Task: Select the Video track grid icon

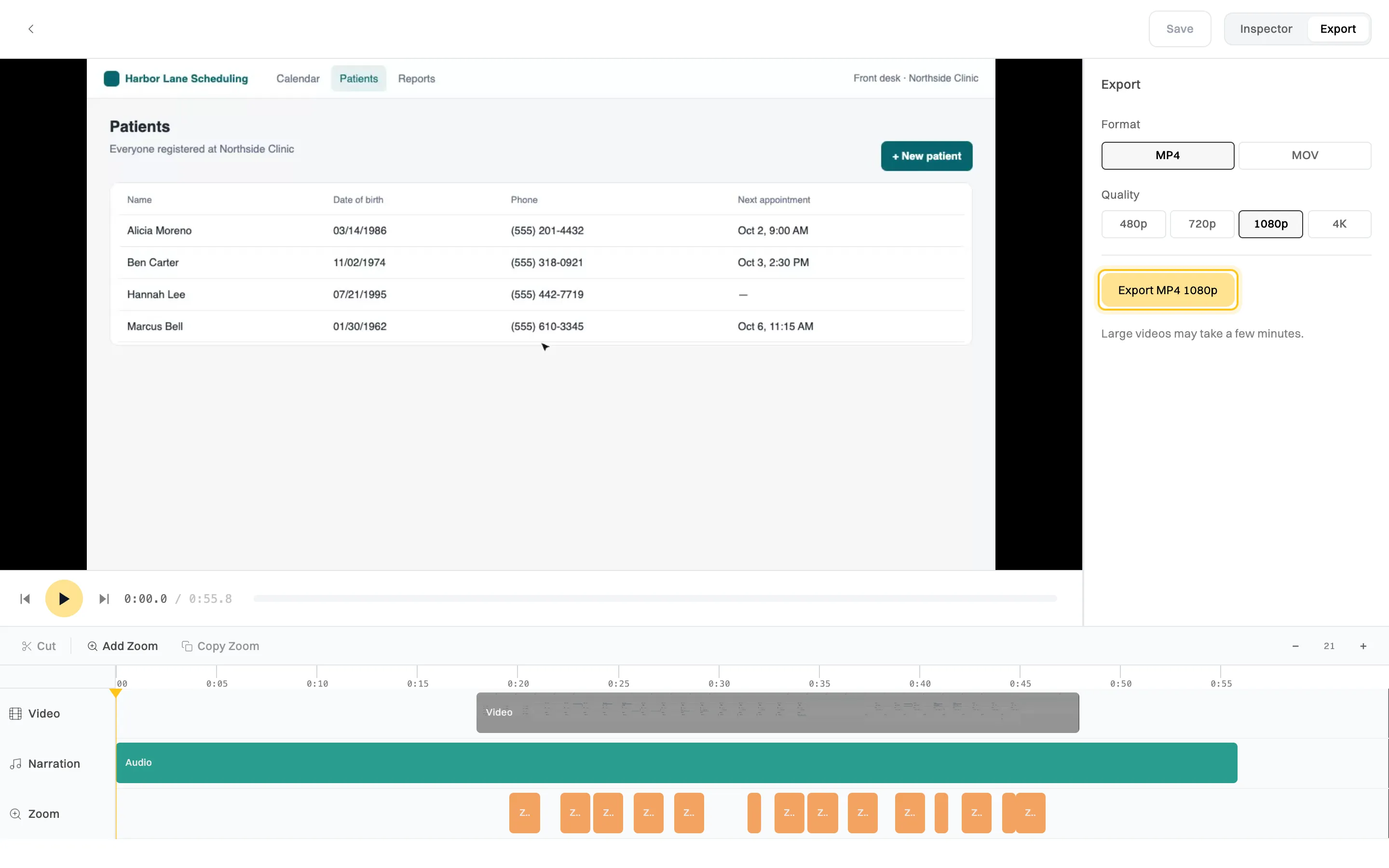Action: 15,714
